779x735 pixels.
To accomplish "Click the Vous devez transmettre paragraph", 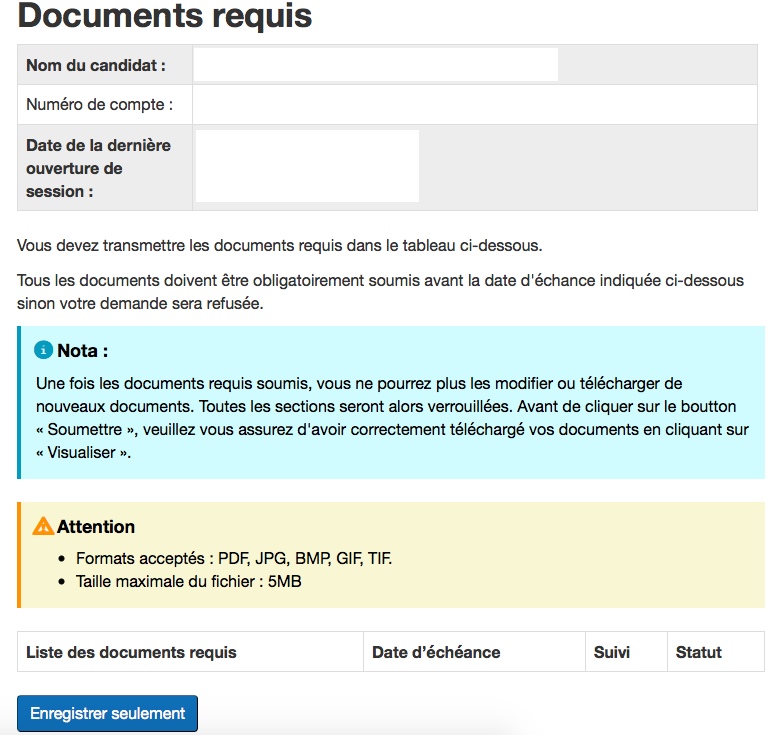I will (x=279, y=245).
